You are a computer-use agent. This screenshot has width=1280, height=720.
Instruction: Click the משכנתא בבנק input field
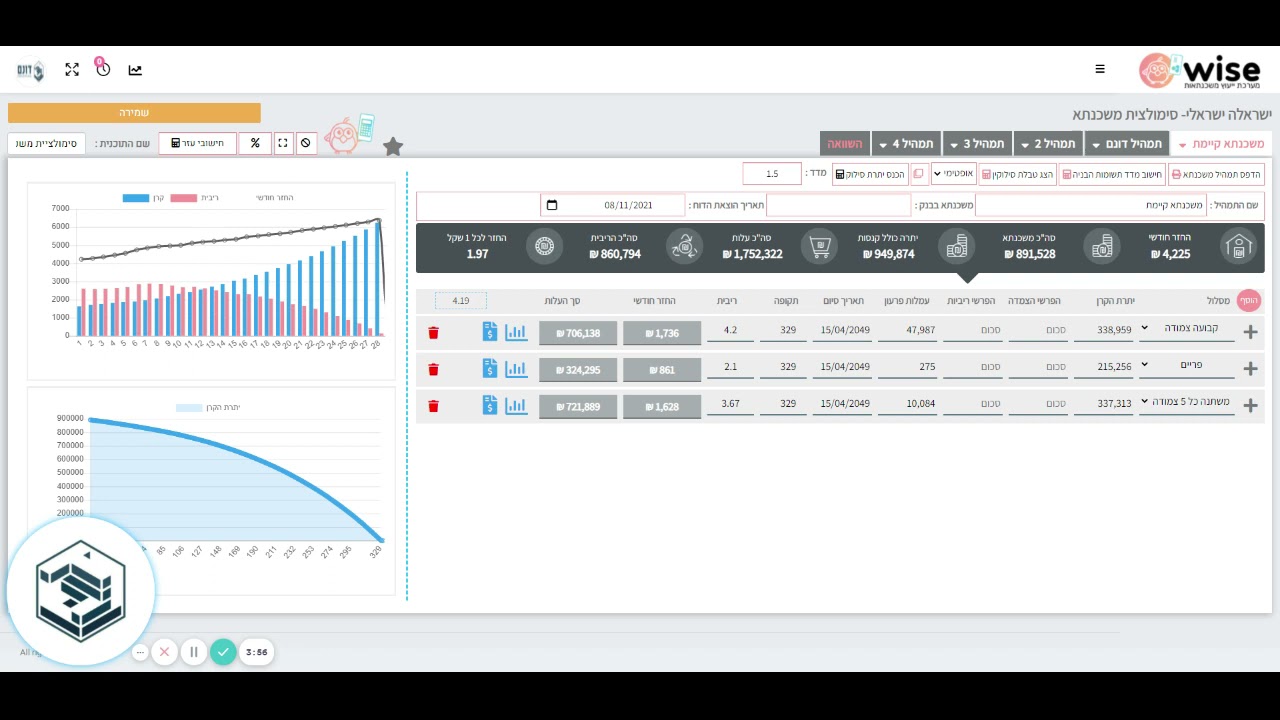pyautogui.click(x=839, y=205)
